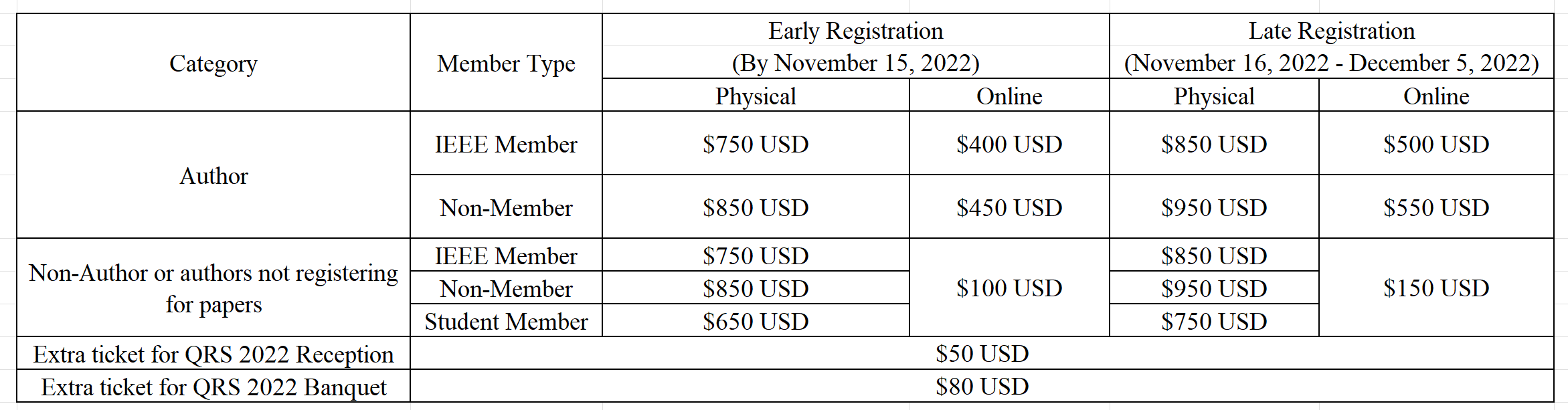Click the Early Registration header cell
This screenshot has width=1568, height=410.
click(x=856, y=46)
